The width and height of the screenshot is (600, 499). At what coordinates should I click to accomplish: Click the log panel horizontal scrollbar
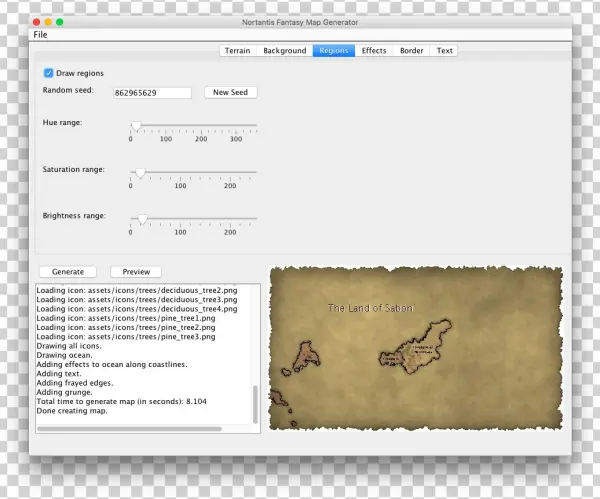coord(130,429)
